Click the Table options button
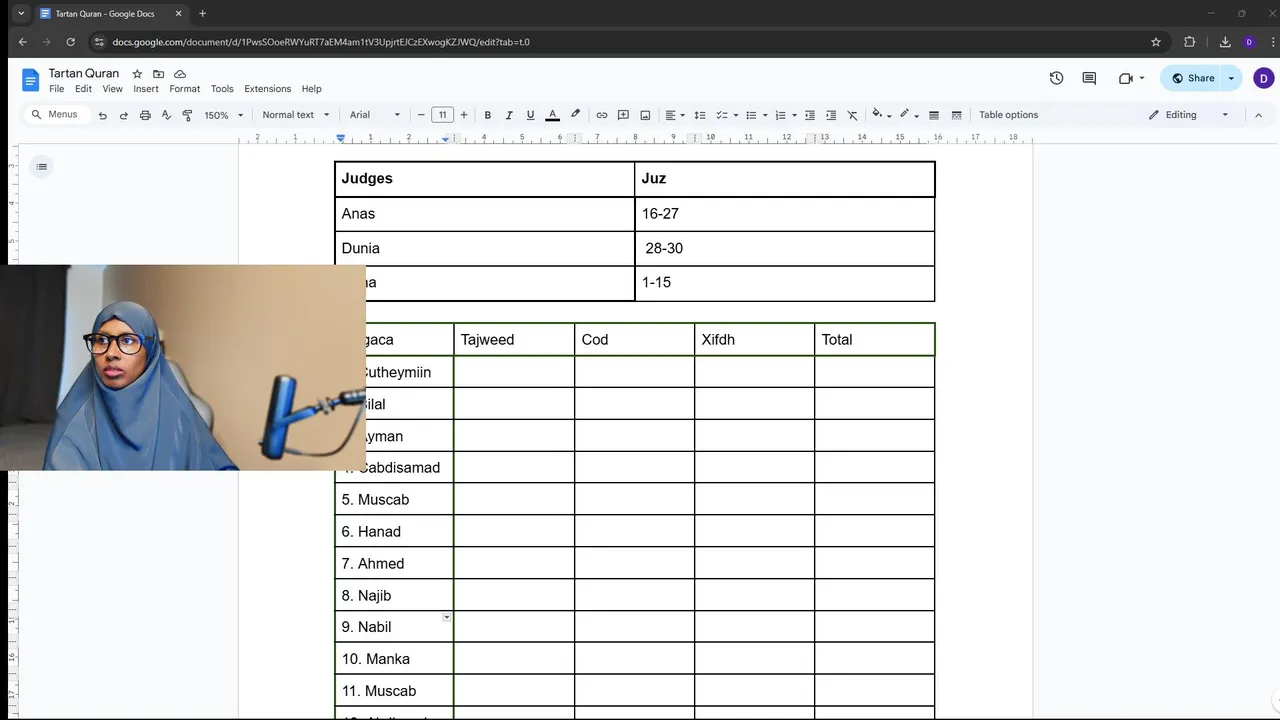This screenshot has height=720, width=1280. click(1008, 115)
